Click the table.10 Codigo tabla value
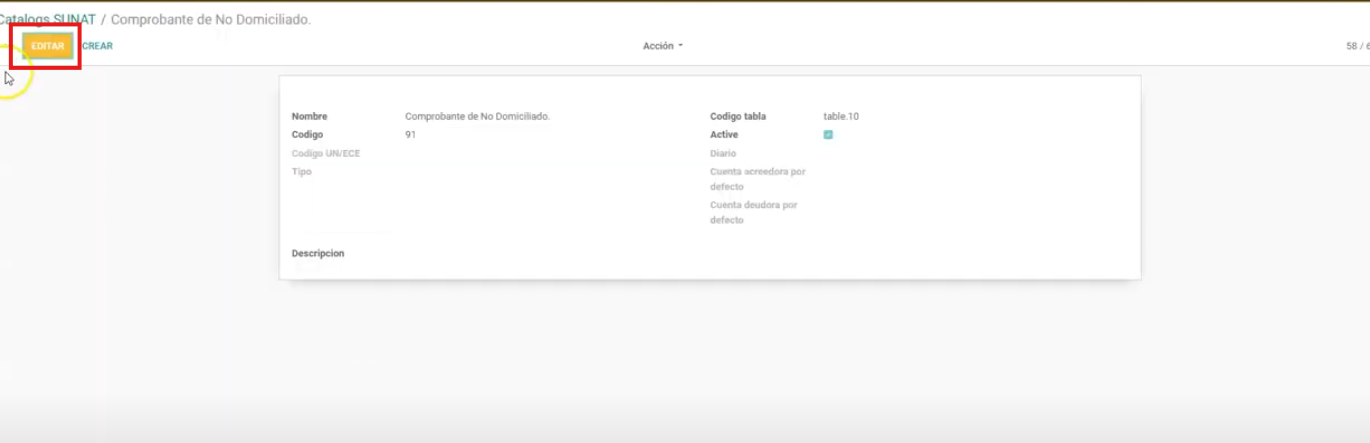Viewport: 1370px width, 443px height. click(x=840, y=116)
